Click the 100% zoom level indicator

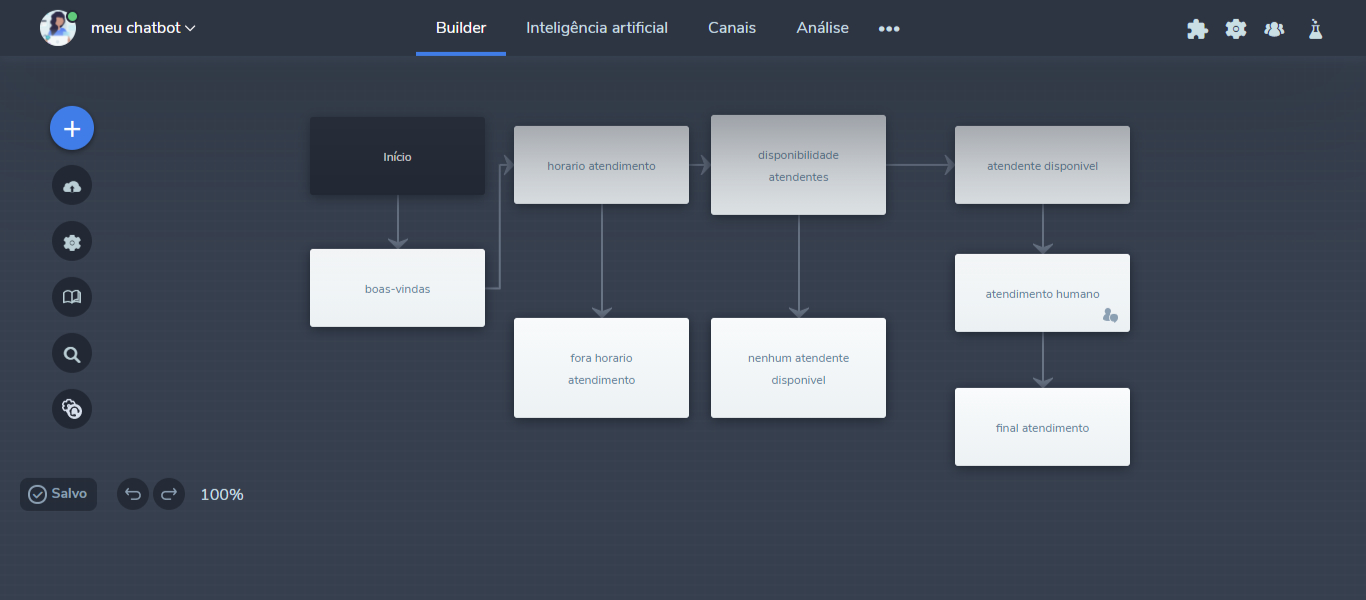[222, 495]
